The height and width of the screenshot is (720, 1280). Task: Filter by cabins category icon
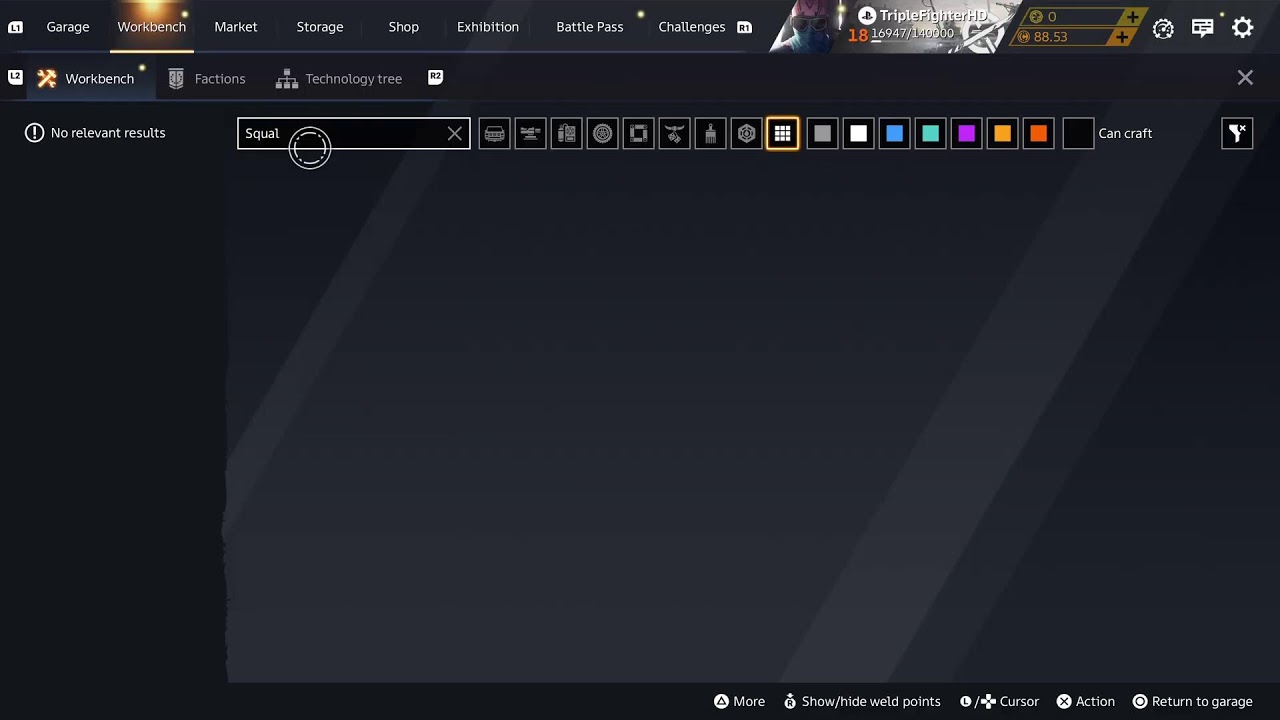(494, 133)
